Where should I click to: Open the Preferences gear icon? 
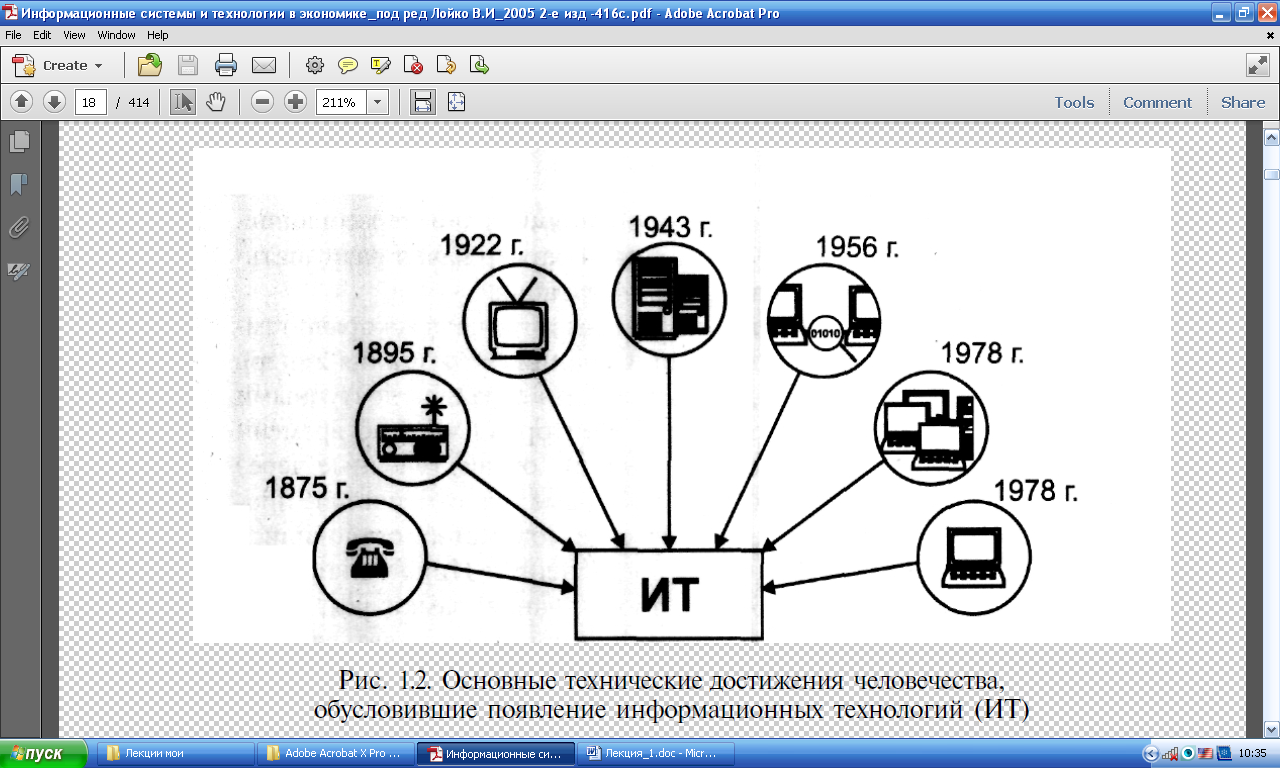coord(315,65)
